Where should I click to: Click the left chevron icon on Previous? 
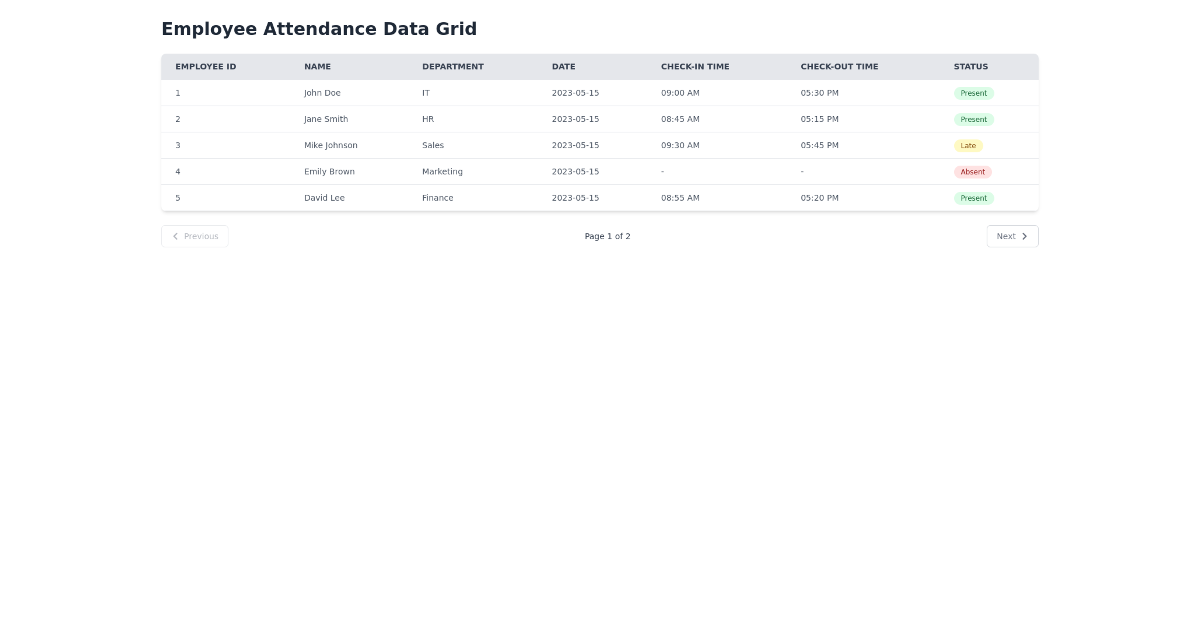tap(176, 236)
